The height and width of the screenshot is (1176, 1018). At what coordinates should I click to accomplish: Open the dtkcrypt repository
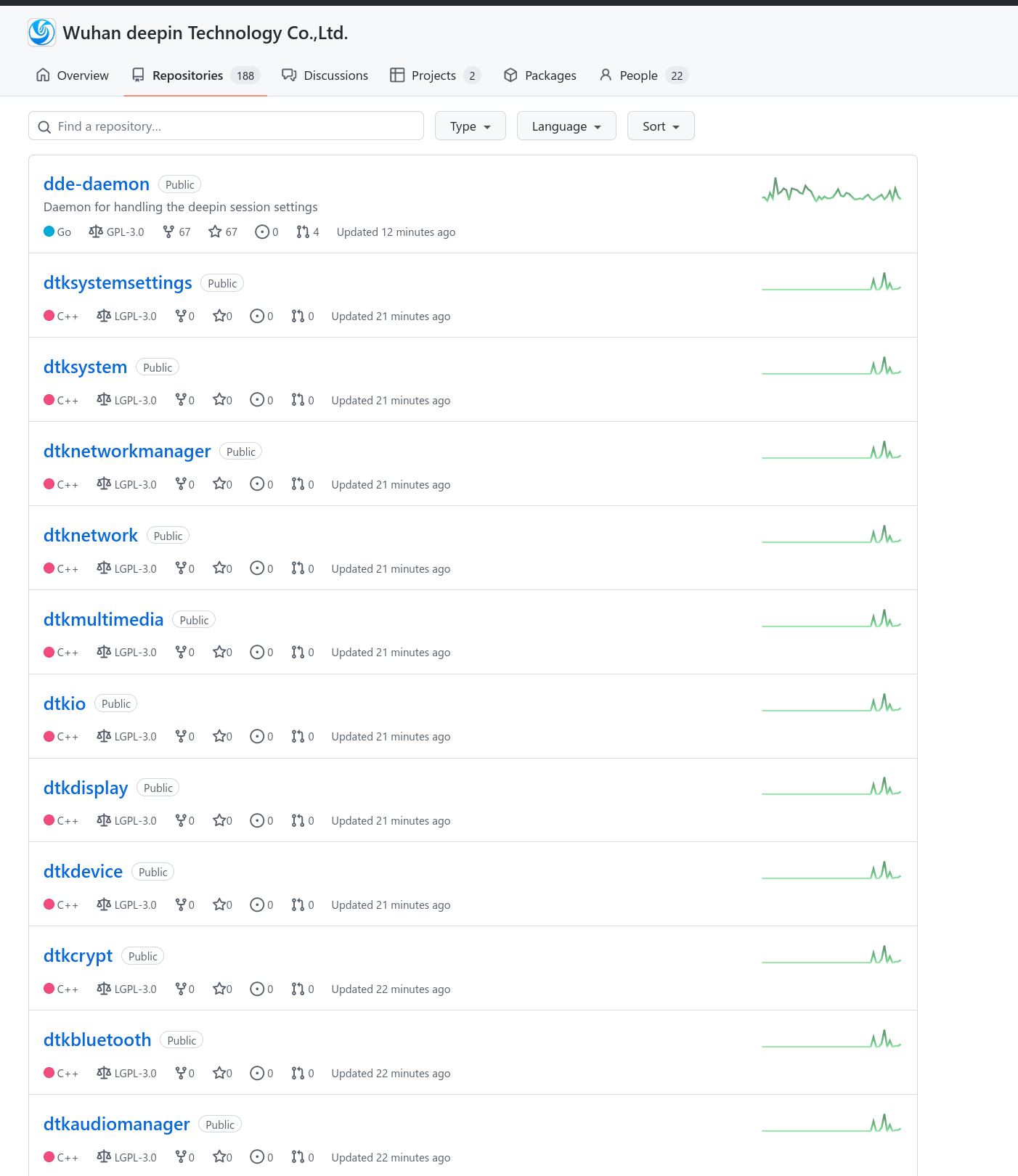point(78,956)
